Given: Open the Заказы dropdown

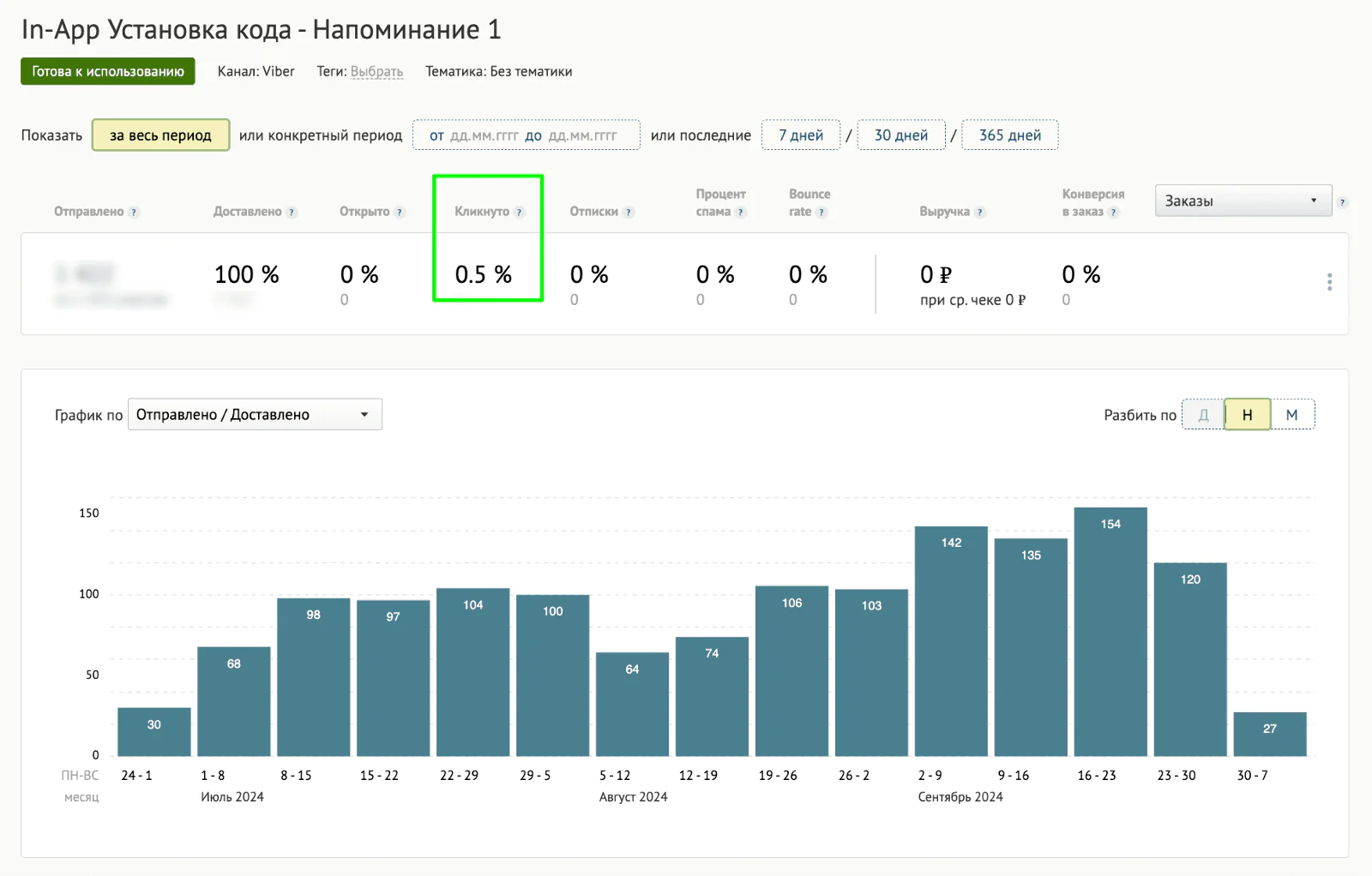Looking at the screenshot, I should (x=1243, y=201).
